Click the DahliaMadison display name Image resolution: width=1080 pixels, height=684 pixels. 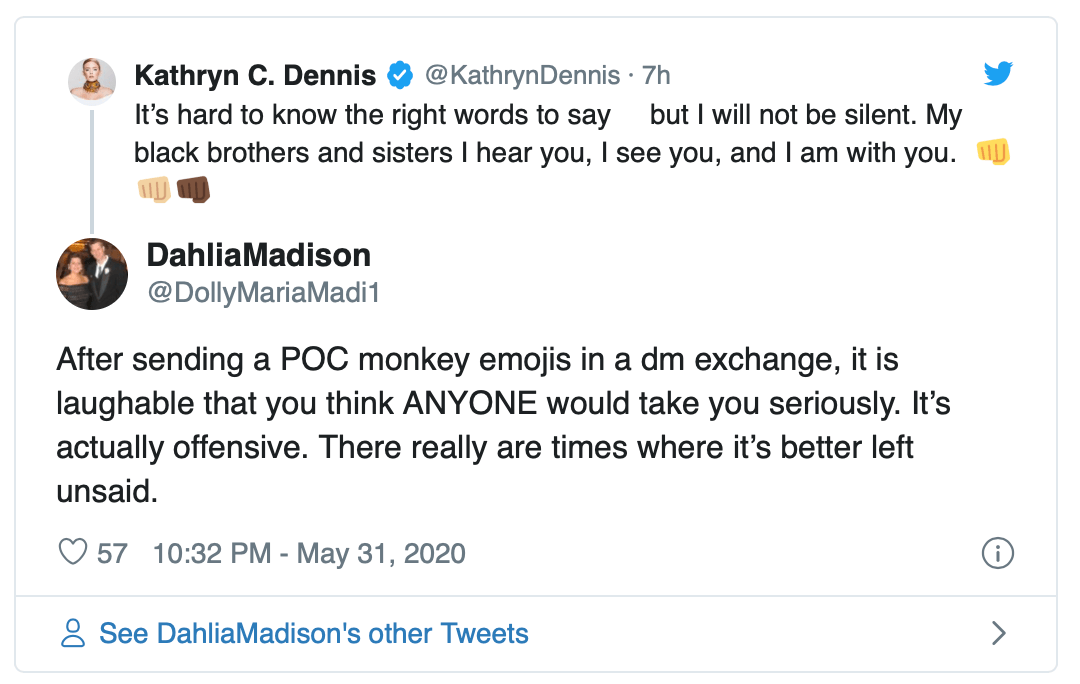tap(258, 255)
